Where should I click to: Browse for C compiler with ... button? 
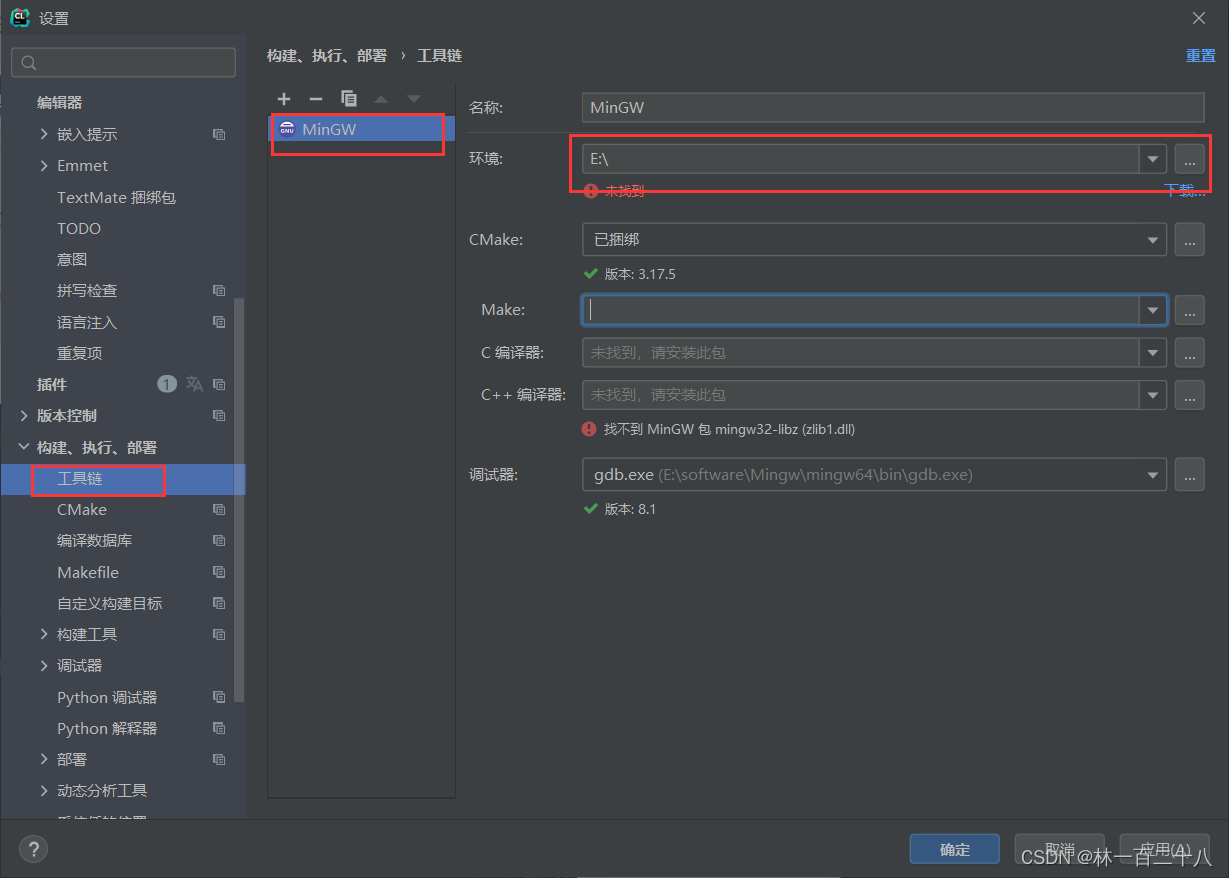(x=1189, y=352)
